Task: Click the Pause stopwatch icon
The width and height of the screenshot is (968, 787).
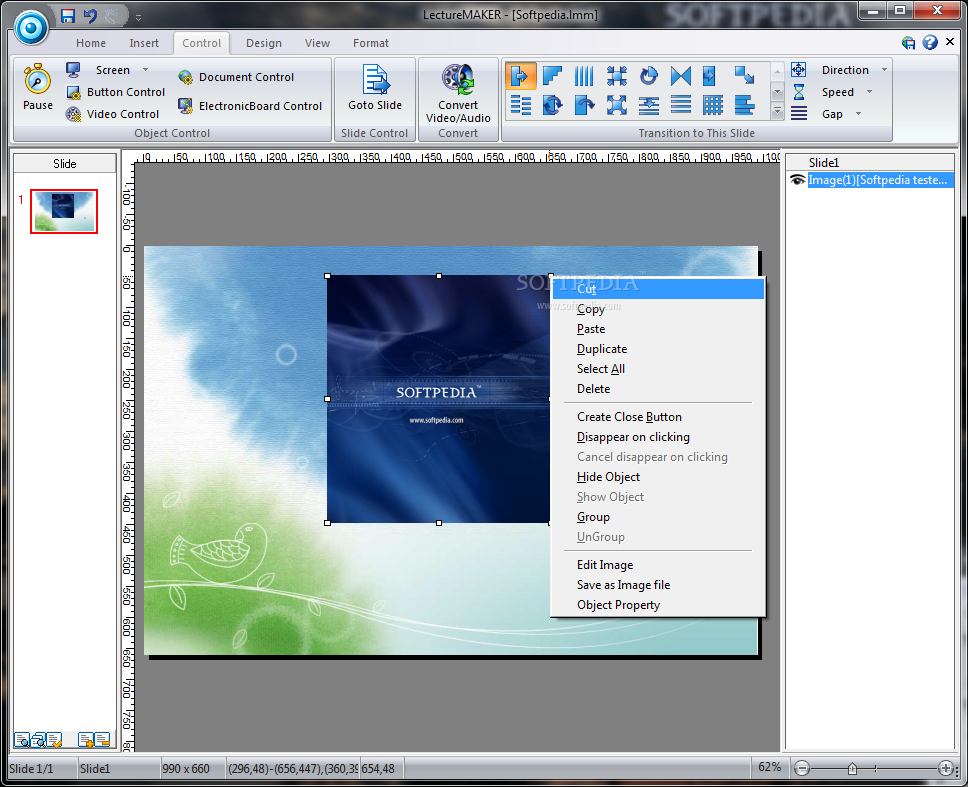Action: [37, 79]
